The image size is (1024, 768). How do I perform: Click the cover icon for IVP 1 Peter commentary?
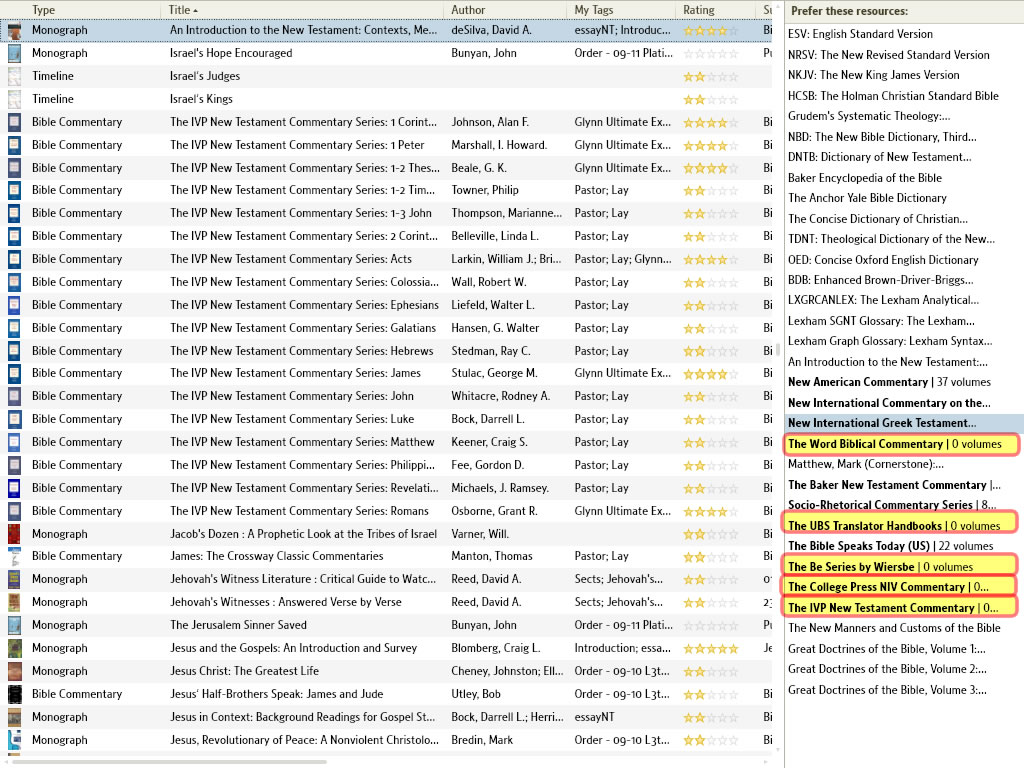tap(14, 145)
